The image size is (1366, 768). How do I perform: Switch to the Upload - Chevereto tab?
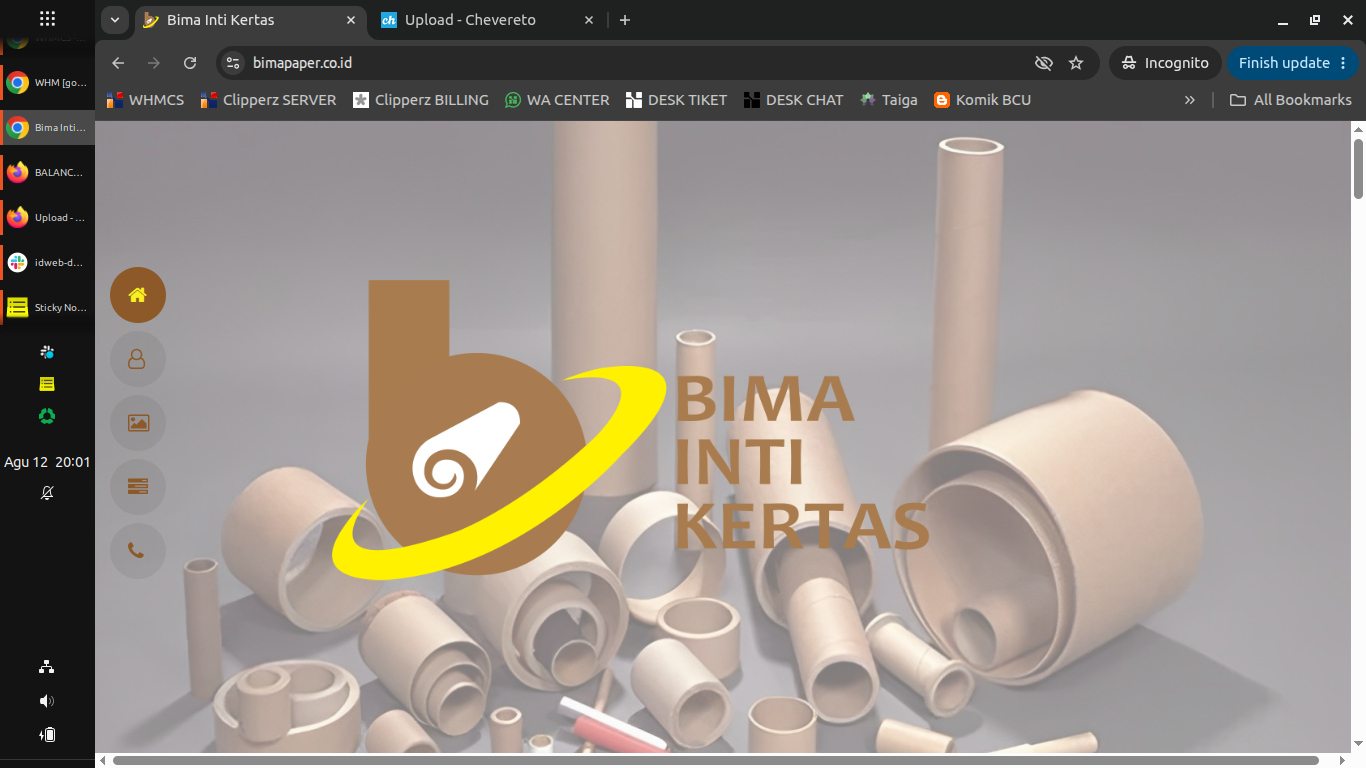488,20
